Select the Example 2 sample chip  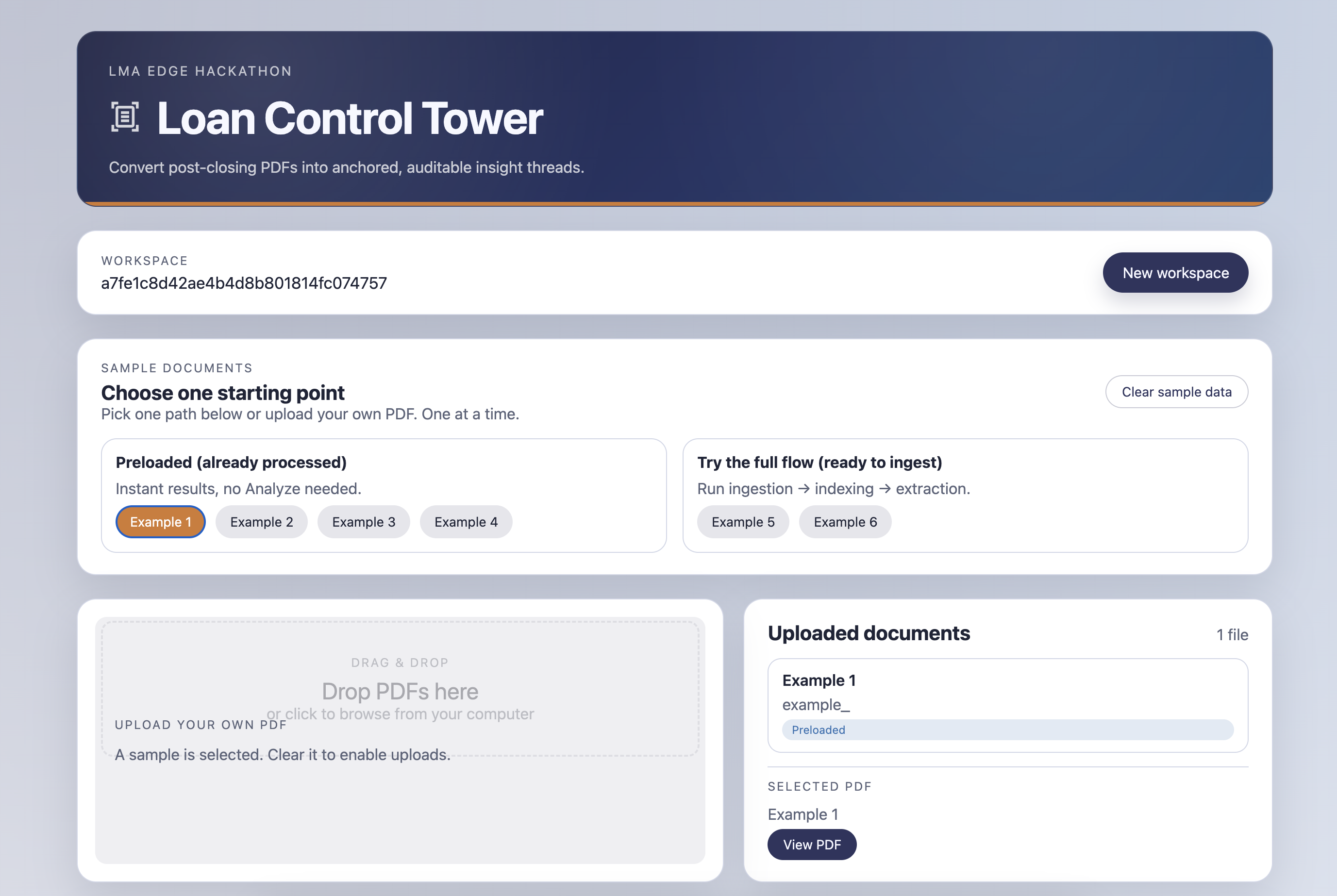coord(261,522)
